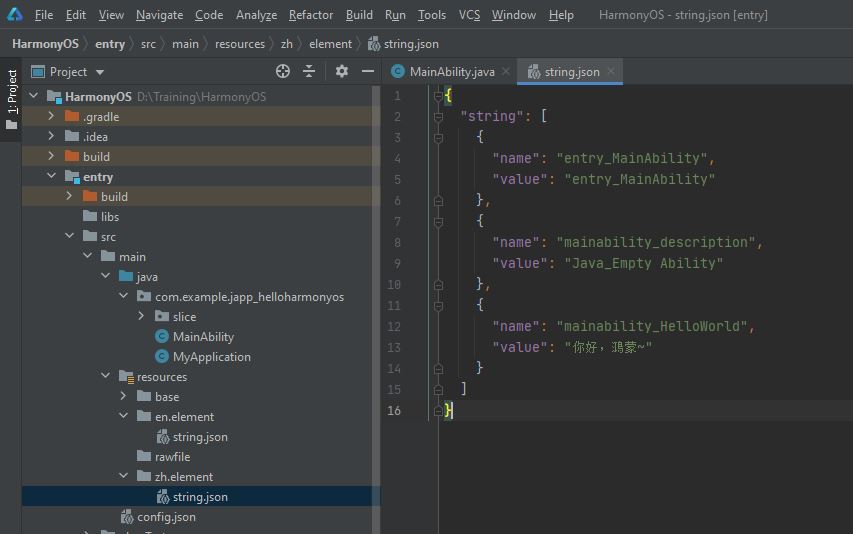Collapse the entry module node

[52, 176]
